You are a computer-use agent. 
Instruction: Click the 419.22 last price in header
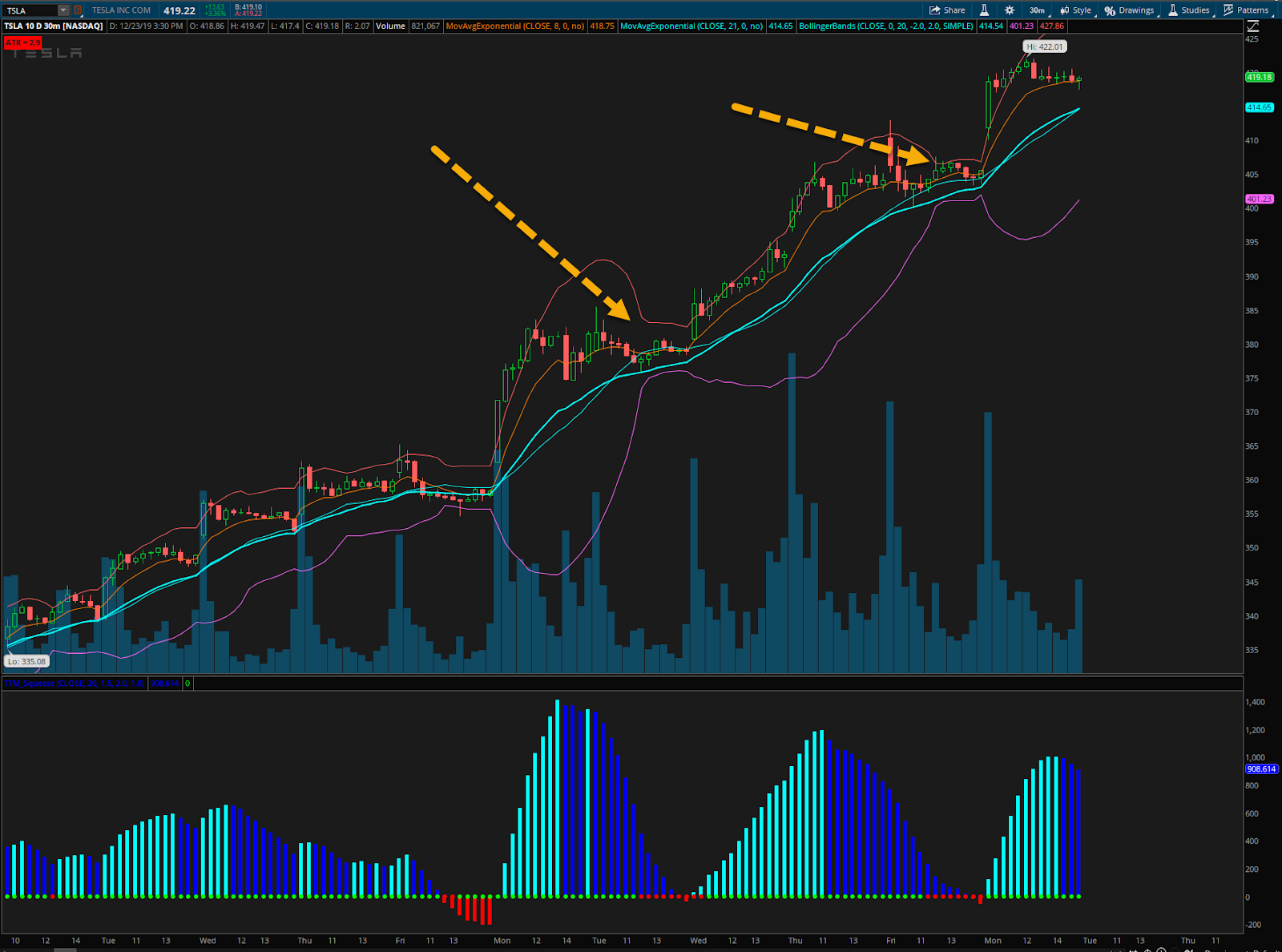pyautogui.click(x=179, y=10)
